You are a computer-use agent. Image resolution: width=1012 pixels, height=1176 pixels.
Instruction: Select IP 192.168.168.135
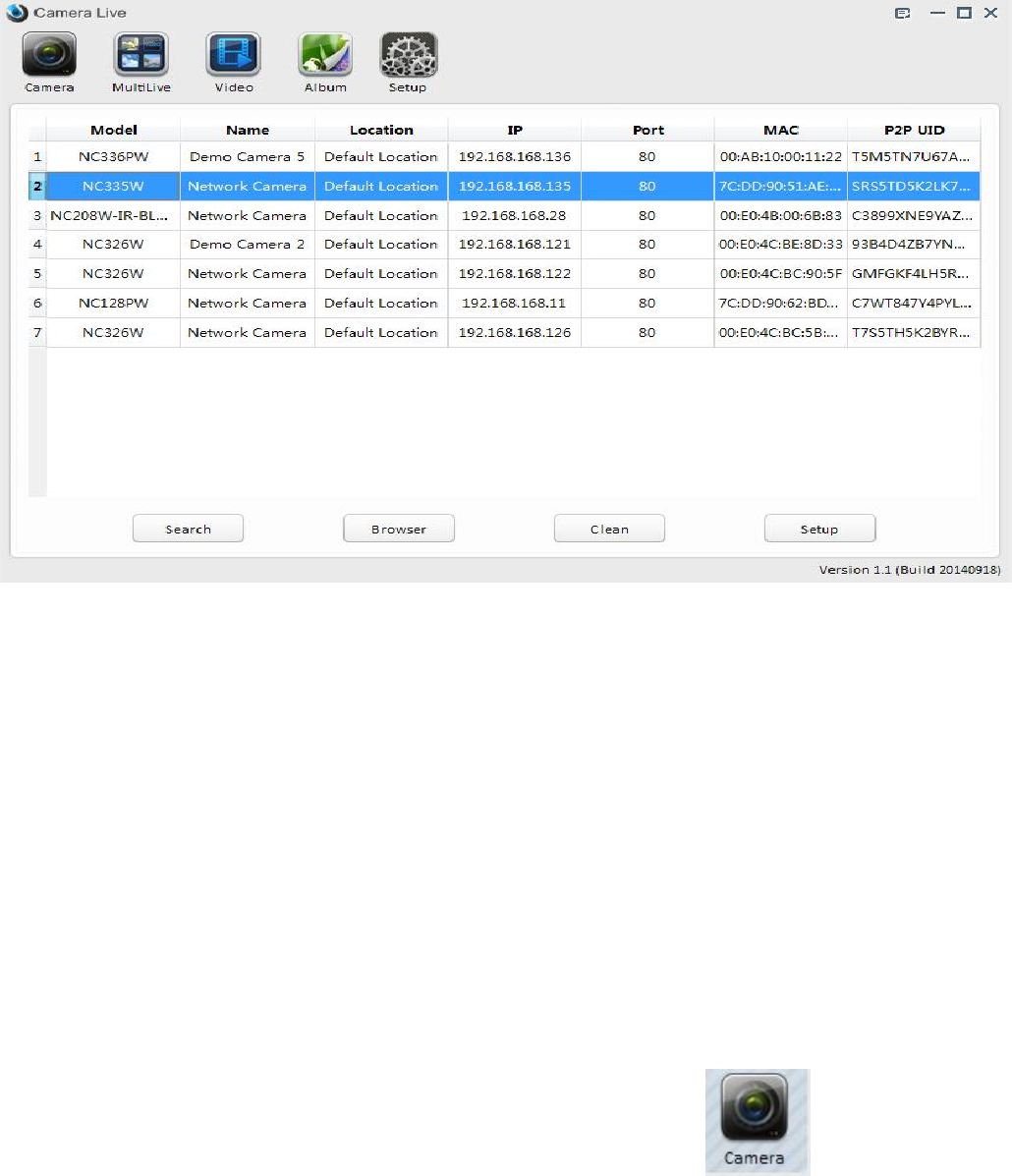(x=515, y=186)
